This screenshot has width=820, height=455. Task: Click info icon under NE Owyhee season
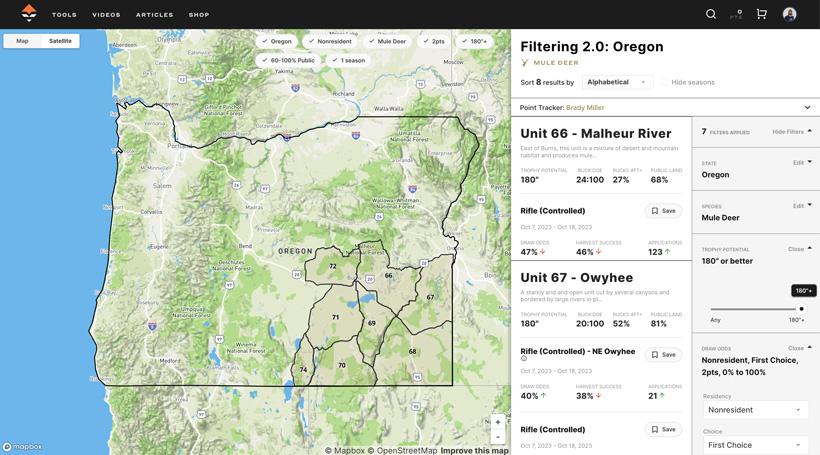click(x=523, y=359)
